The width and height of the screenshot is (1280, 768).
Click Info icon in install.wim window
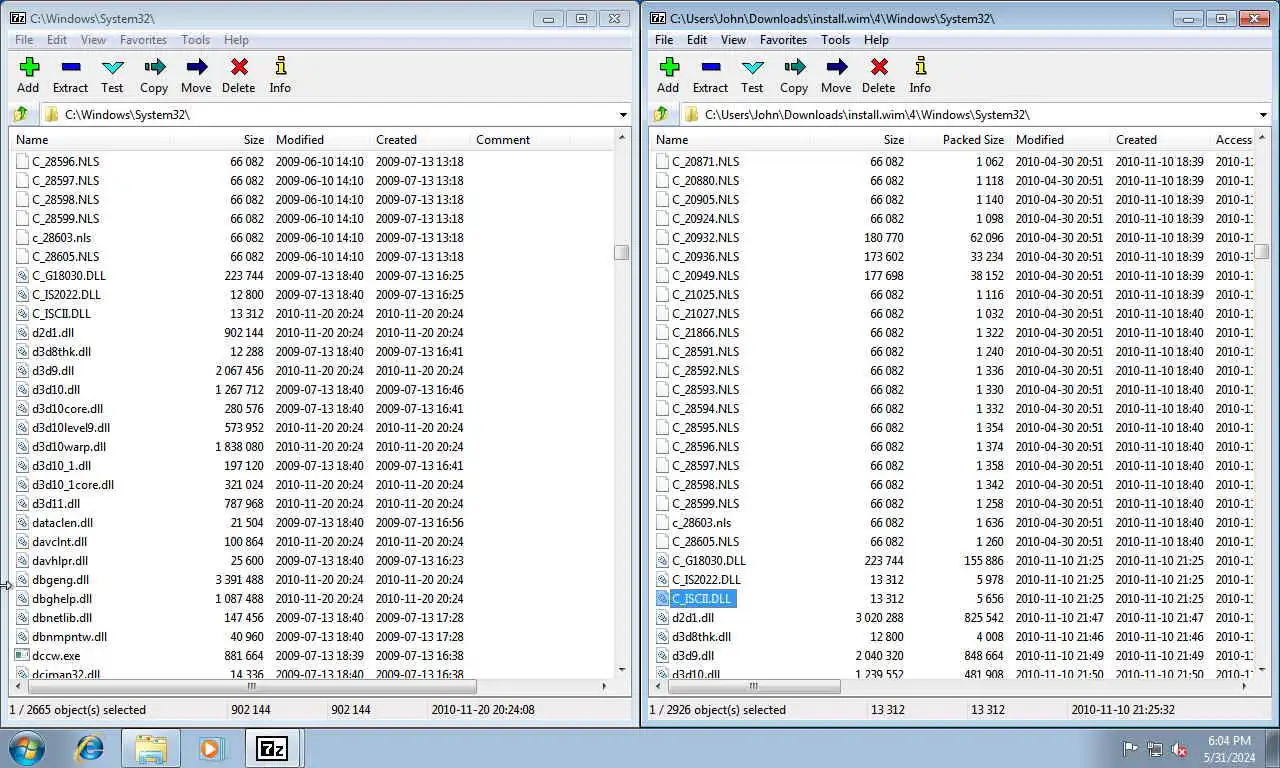(x=920, y=67)
